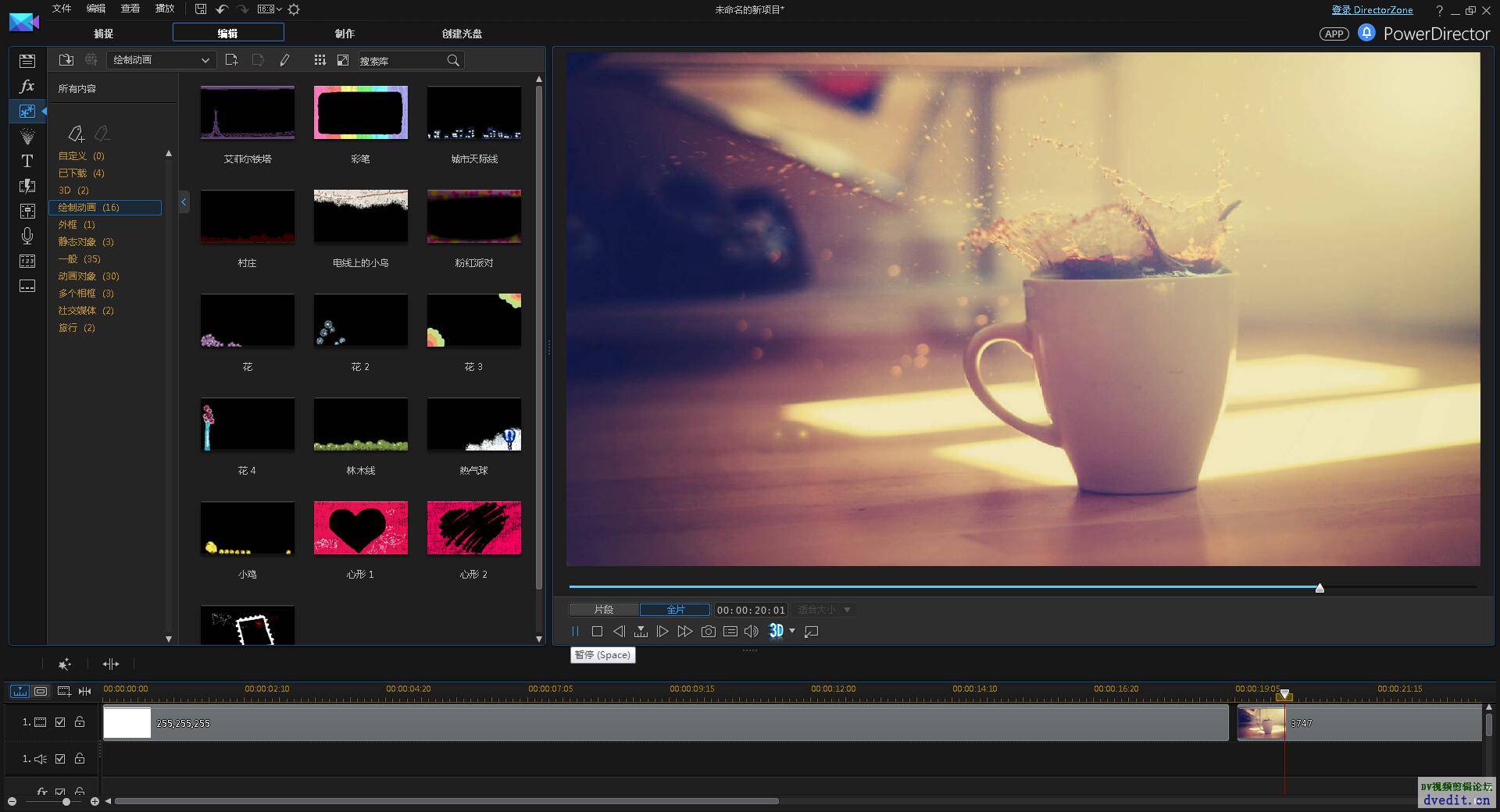Click the fast forward button
The width and height of the screenshot is (1500, 812).
685,631
